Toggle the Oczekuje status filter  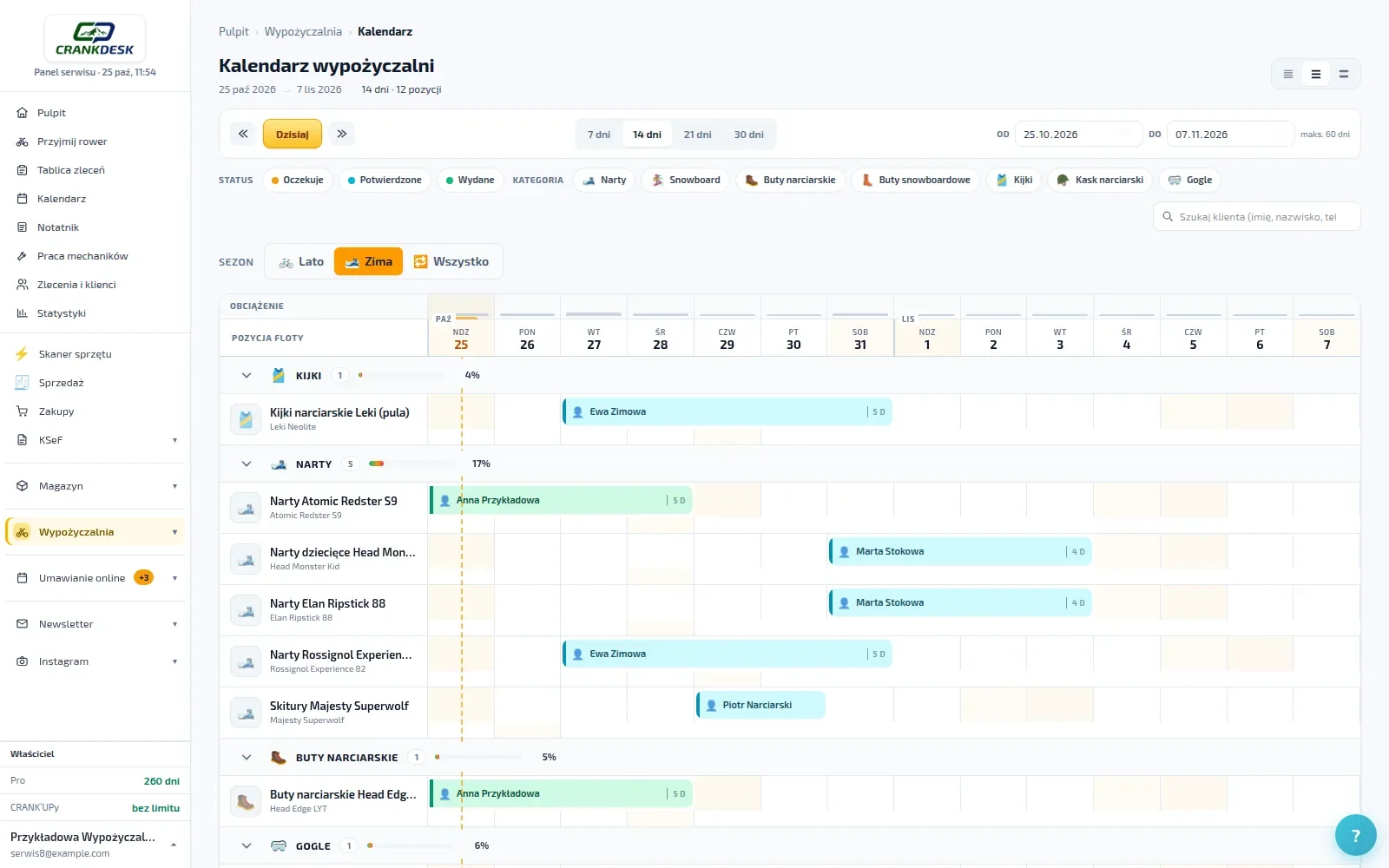[x=297, y=181]
